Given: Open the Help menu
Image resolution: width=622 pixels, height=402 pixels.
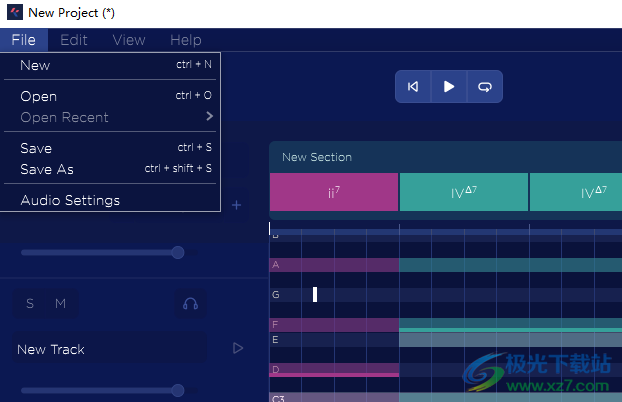Looking at the screenshot, I should point(186,40).
